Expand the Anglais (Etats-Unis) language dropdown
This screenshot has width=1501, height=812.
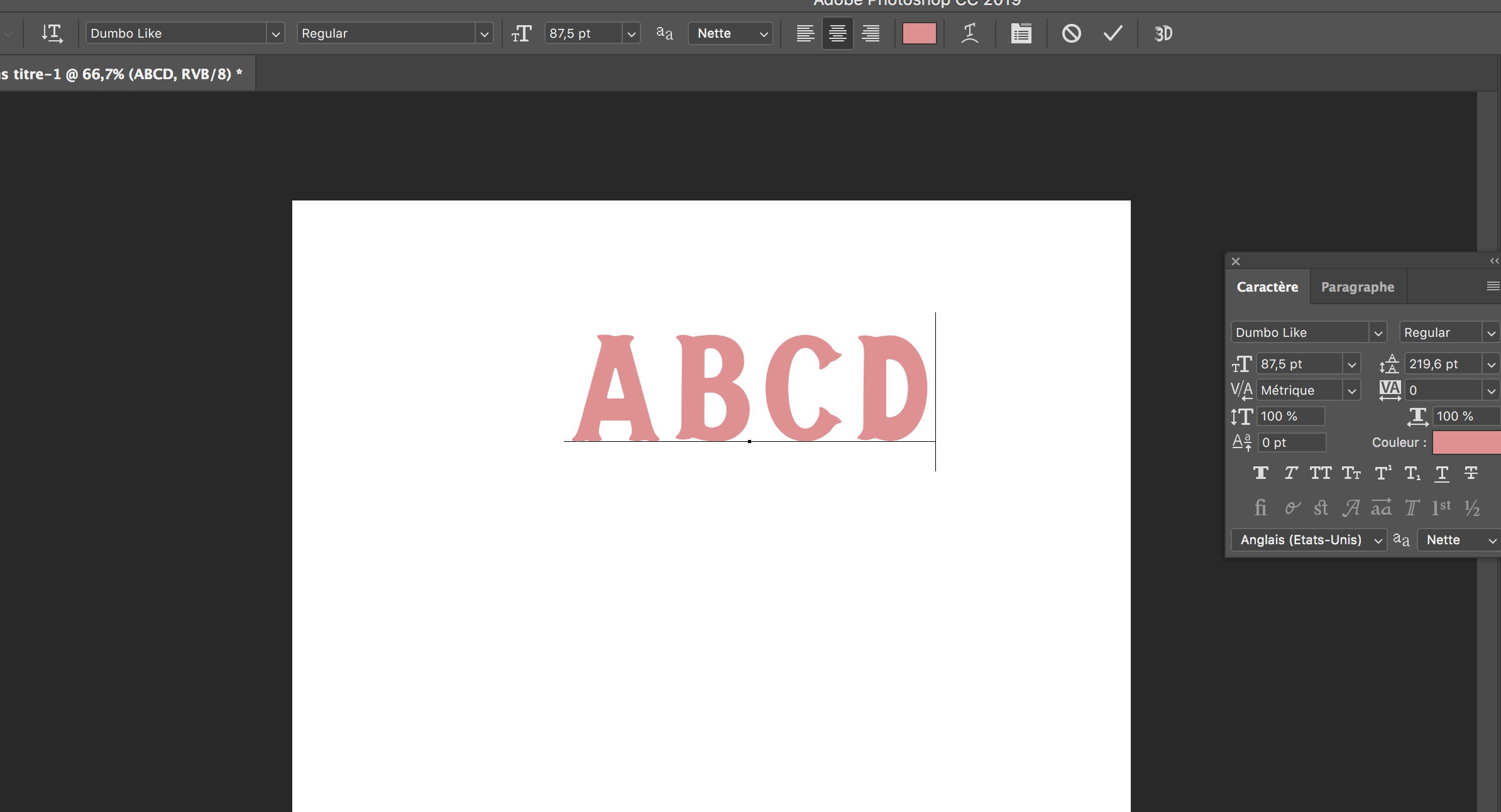point(1309,540)
